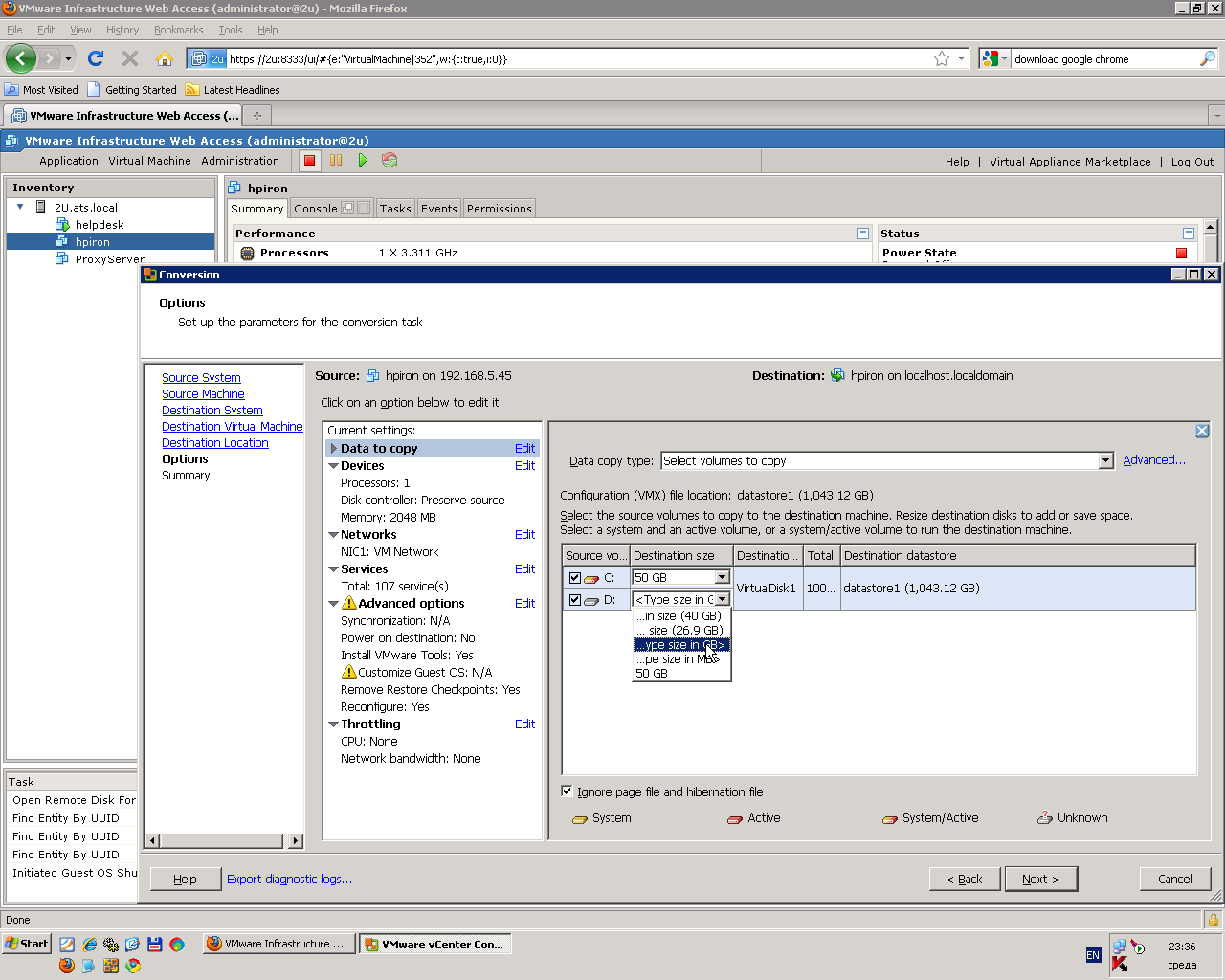Click 2U.ats.local host server icon

click(x=41, y=207)
